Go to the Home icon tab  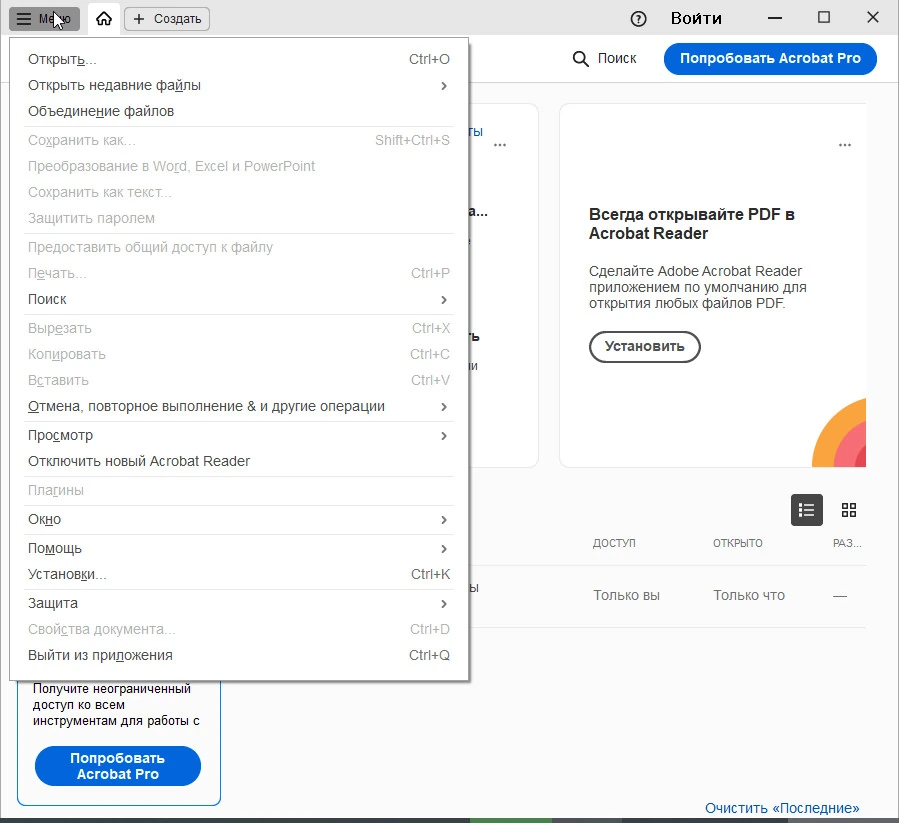pos(104,18)
